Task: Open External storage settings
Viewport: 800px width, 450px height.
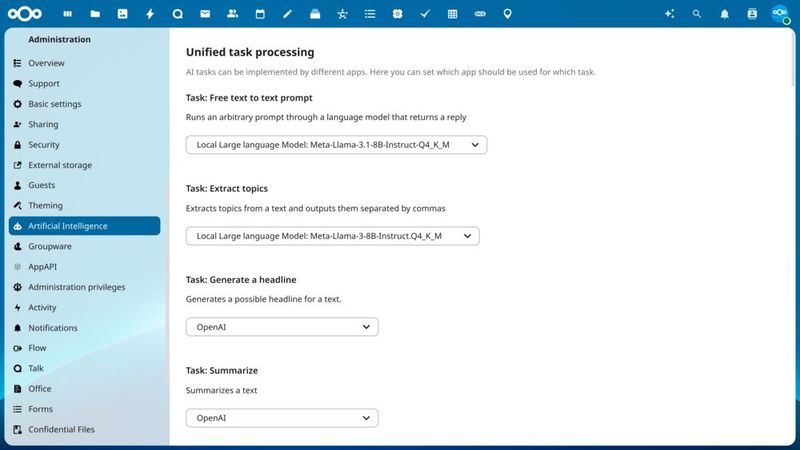Action: 84,165
